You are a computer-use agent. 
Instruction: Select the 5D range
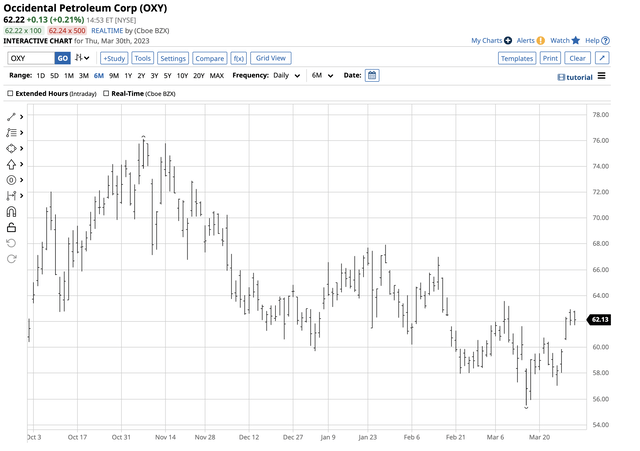(x=54, y=76)
